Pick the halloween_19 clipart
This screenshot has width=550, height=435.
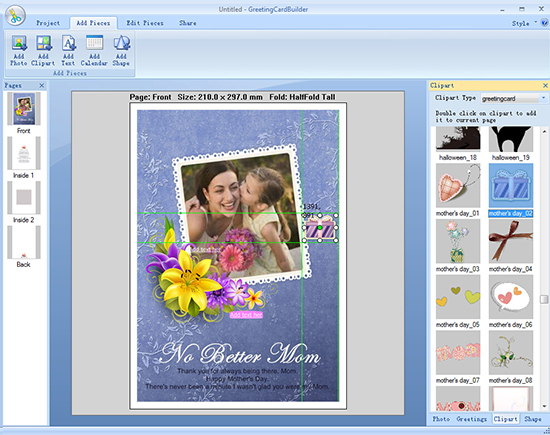511,139
